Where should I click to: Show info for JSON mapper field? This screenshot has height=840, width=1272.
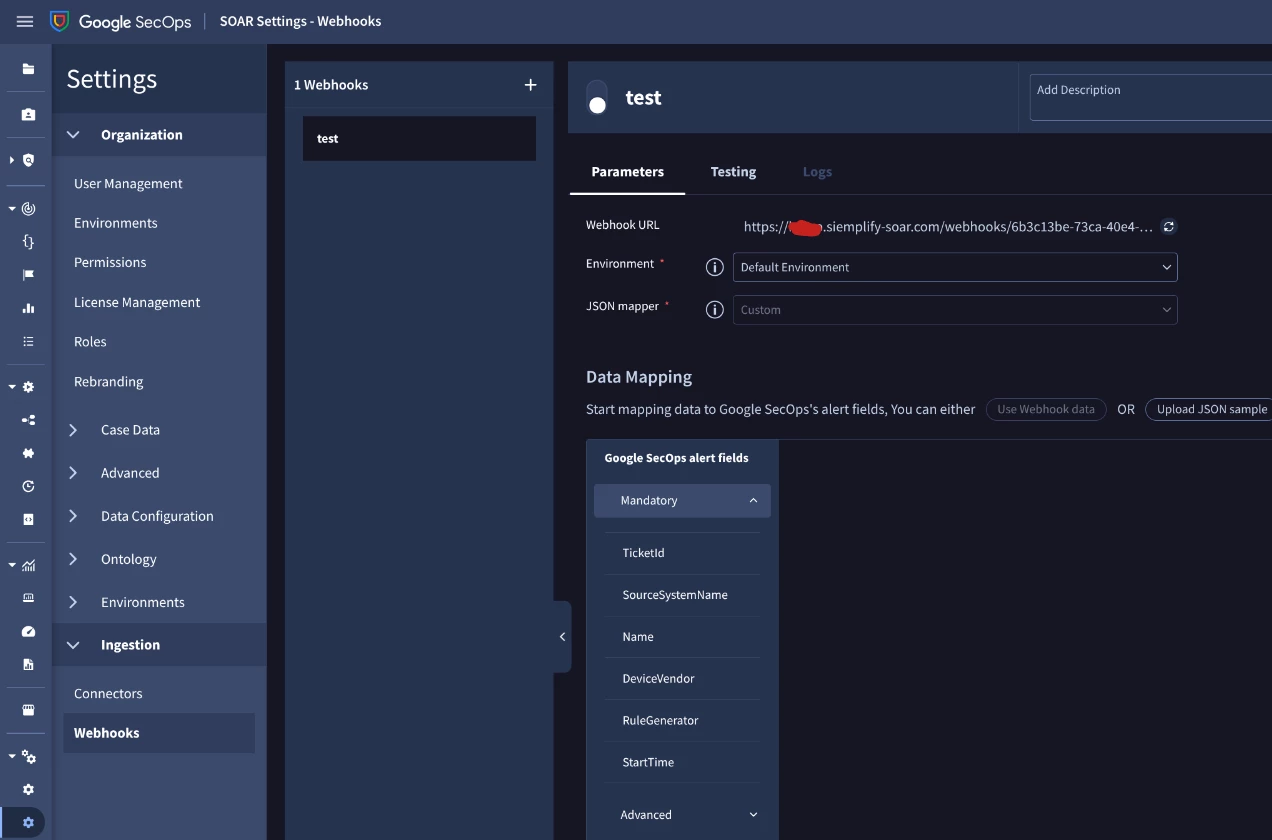coord(714,310)
